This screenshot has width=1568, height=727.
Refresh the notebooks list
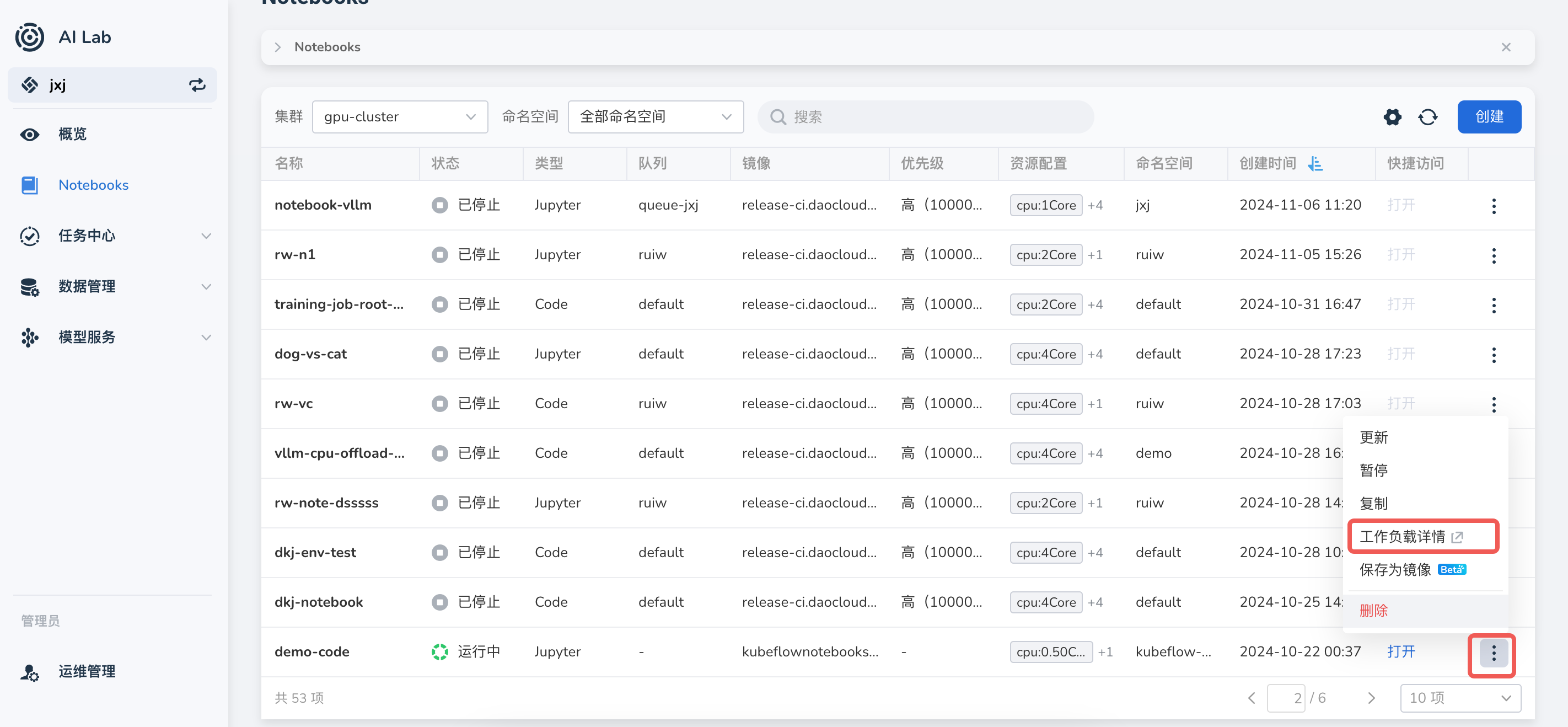(x=1427, y=117)
